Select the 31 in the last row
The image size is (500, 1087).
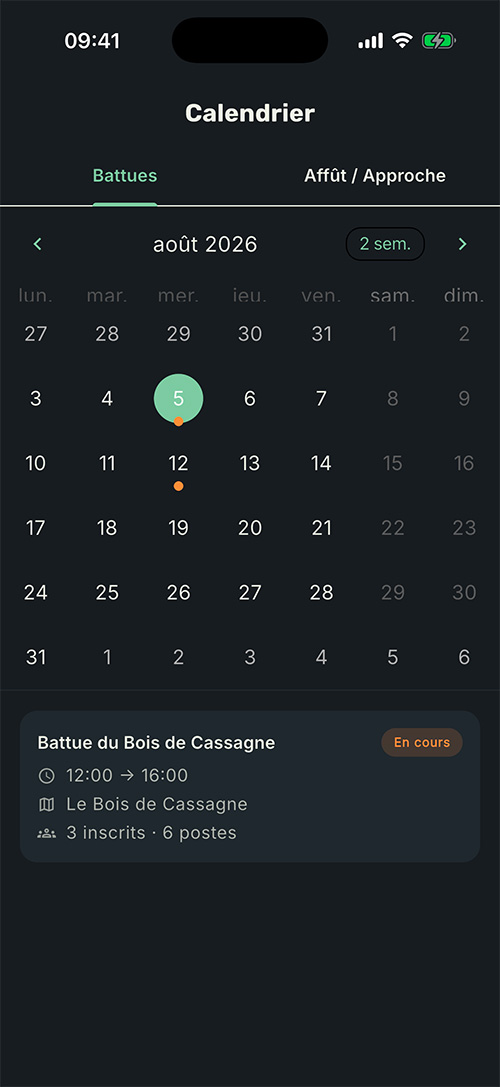(35, 657)
